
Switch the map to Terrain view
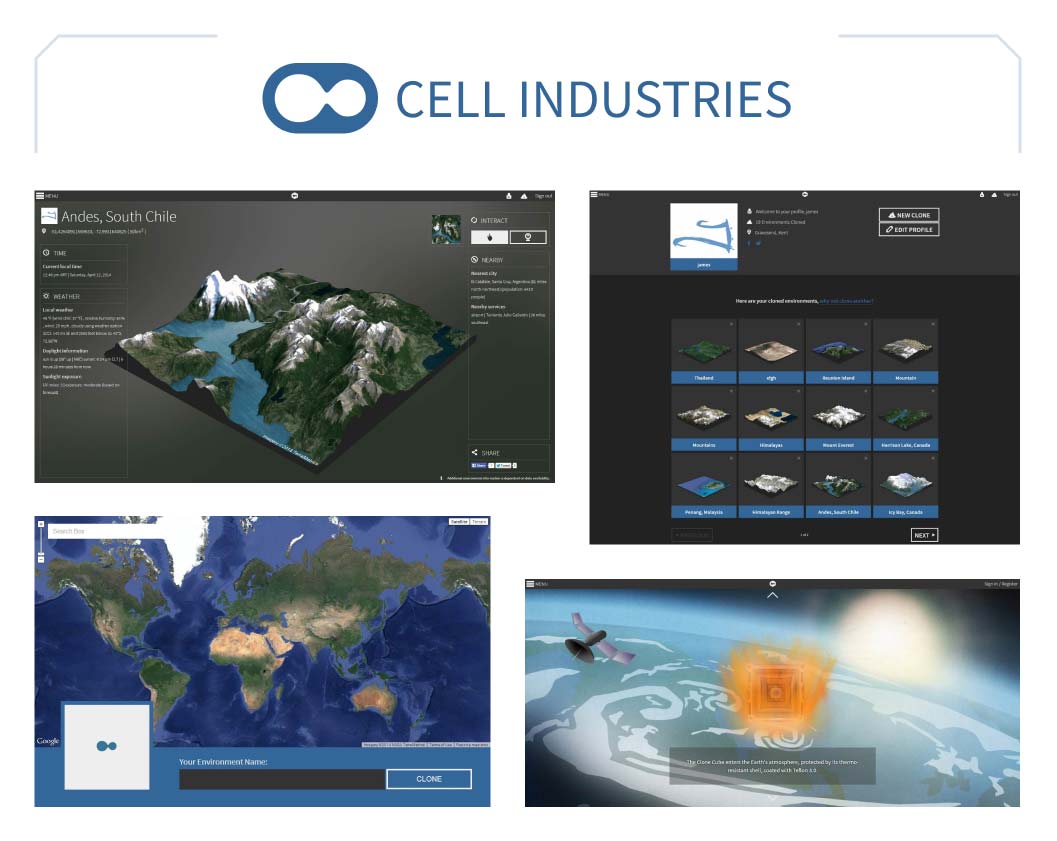[x=479, y=521]
